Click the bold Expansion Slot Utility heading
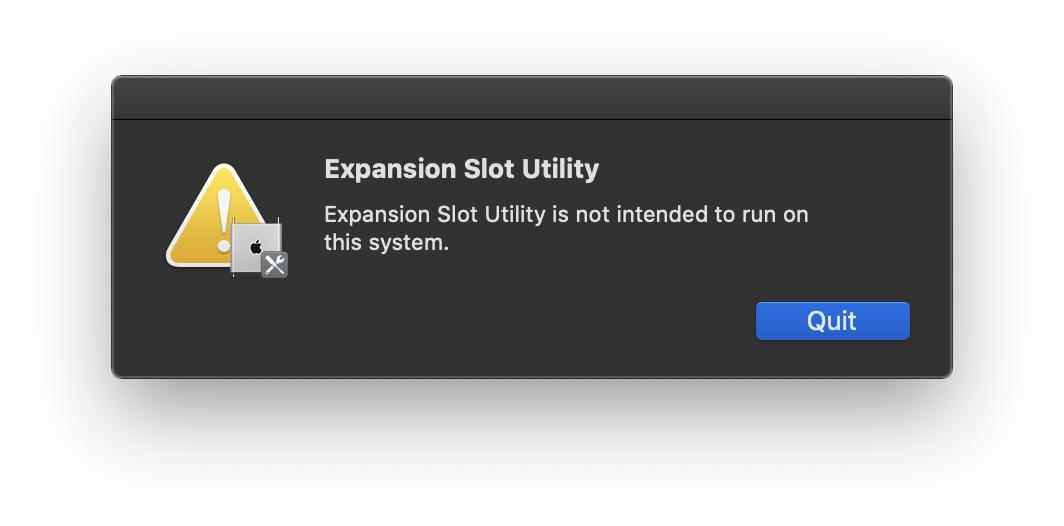The width and height of the screenshot is (1064, 526). point(461,169)
